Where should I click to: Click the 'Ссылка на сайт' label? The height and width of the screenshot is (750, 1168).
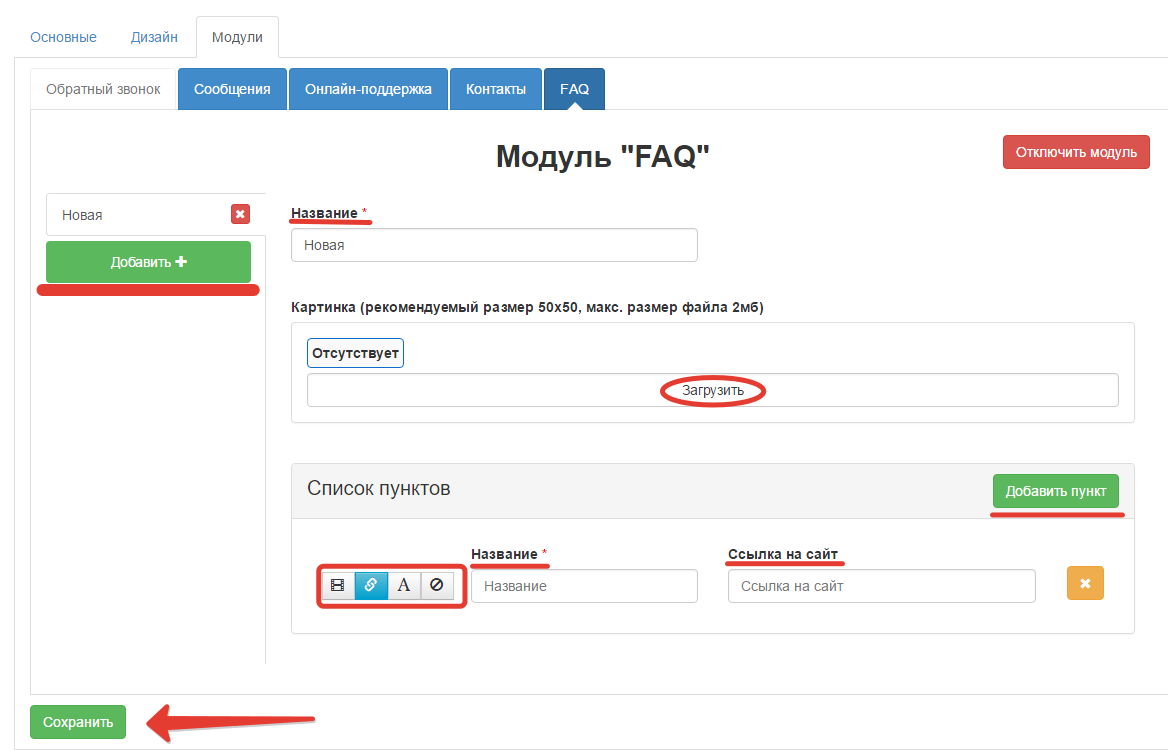pos(783,554)
